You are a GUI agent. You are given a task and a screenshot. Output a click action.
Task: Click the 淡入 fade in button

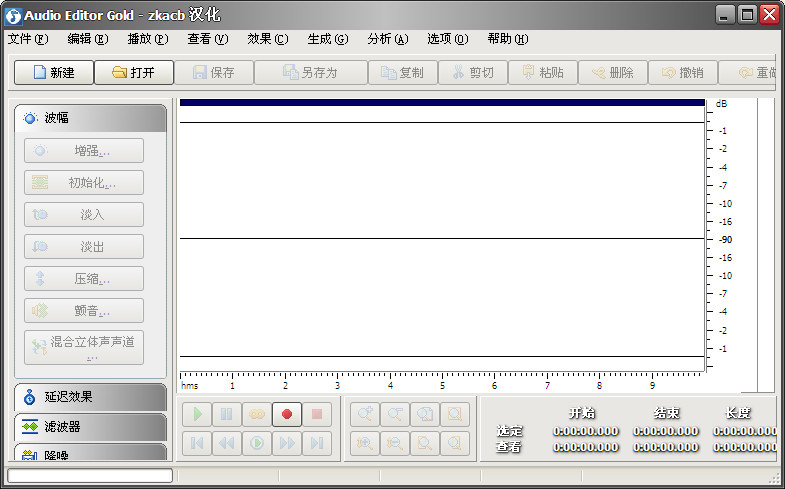tap(84, 215)
